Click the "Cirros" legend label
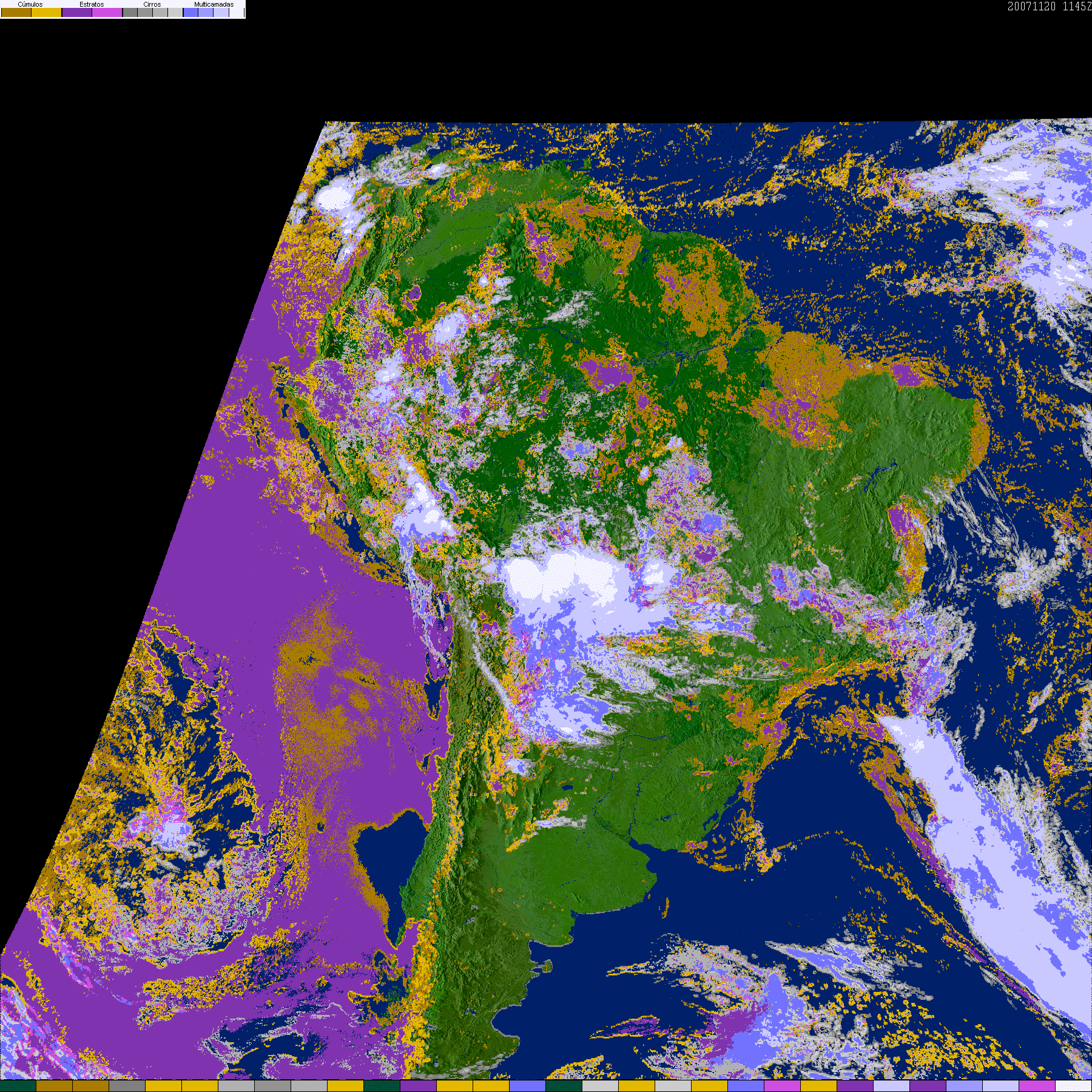1092x1092 pixels. [x=152, y=4]
